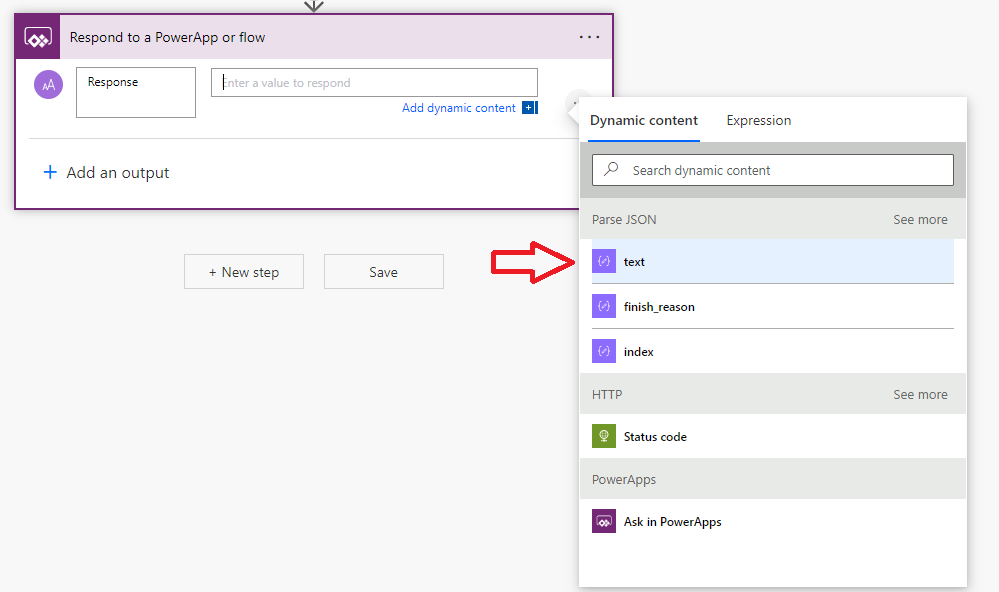Expand See more under Parse JSON
The width and height of the screenshot is (999, 592).
(920, 219)
